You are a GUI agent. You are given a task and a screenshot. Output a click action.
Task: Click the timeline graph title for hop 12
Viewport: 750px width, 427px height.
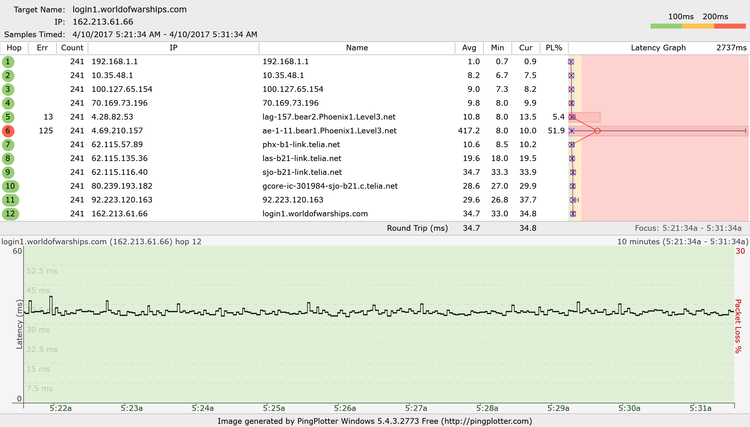[x=101, y=241]
